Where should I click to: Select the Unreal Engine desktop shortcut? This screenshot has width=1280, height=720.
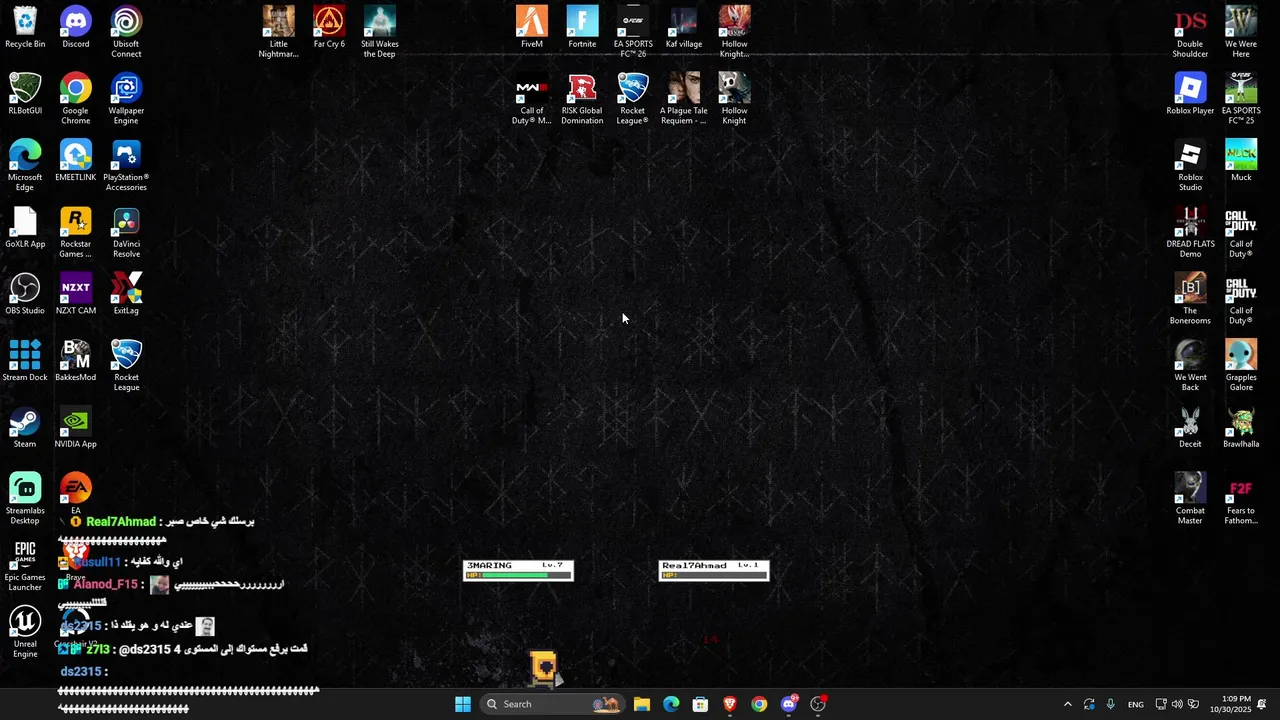(x=25, y=633)
